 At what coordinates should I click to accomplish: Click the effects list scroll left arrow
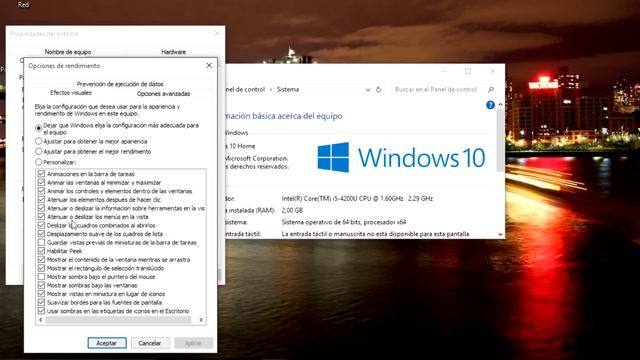click(x=40, y=320)
